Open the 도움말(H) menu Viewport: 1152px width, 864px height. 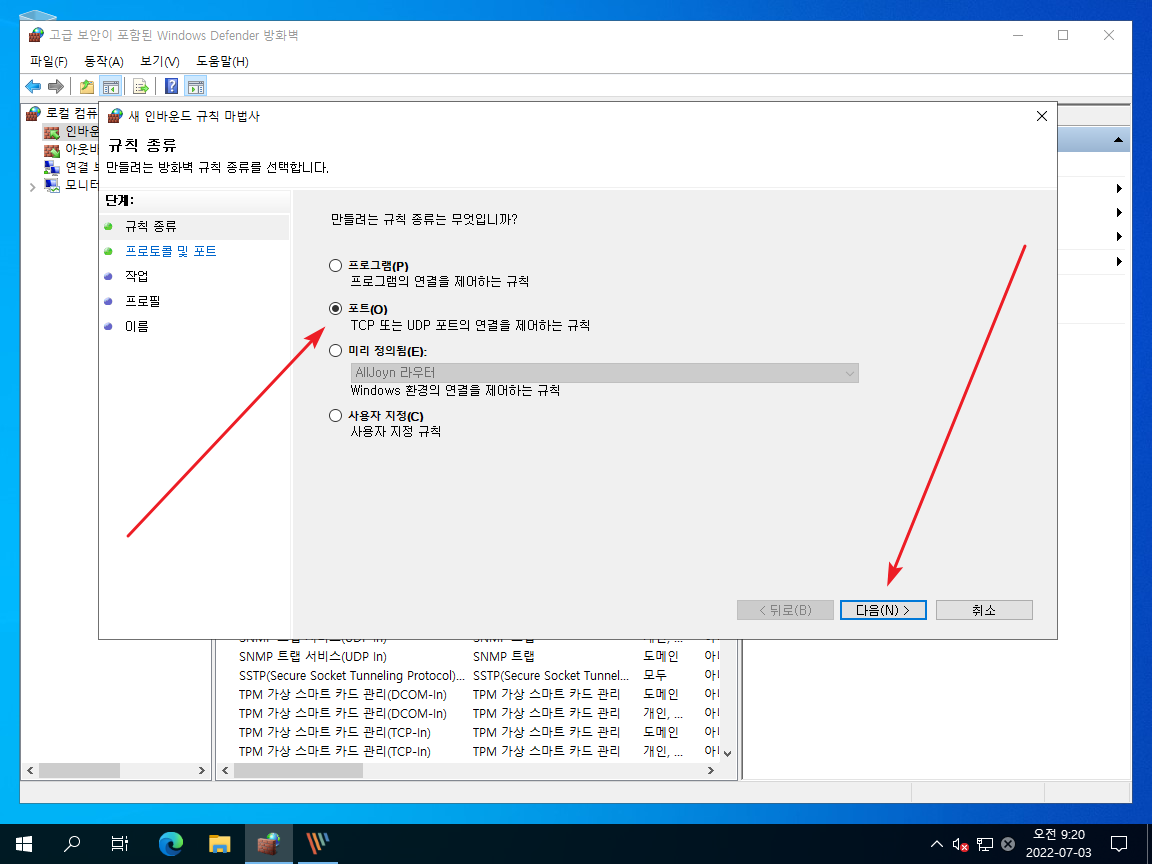pos(222,62)
